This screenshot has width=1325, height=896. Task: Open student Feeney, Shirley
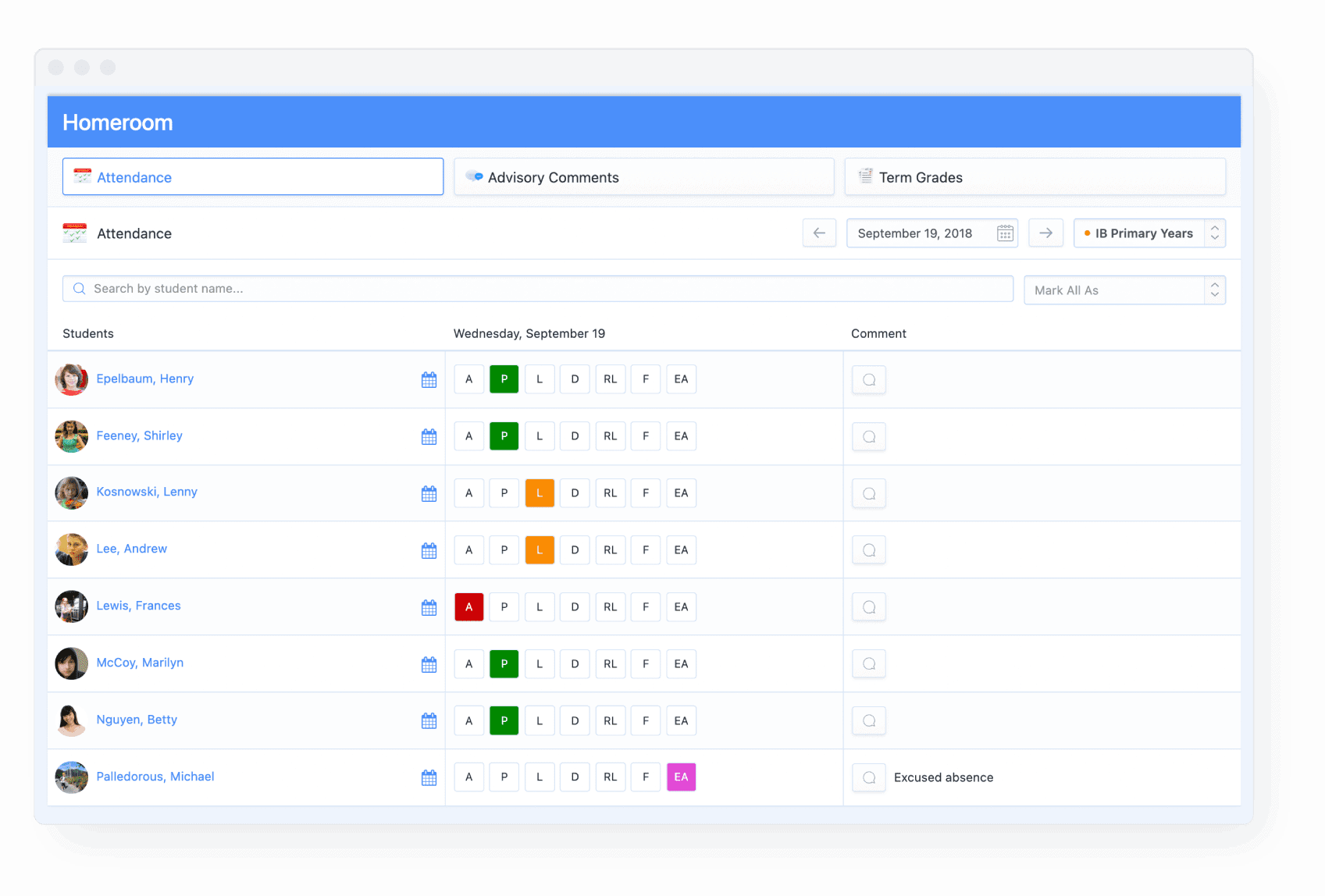click(x=140, y=436)
